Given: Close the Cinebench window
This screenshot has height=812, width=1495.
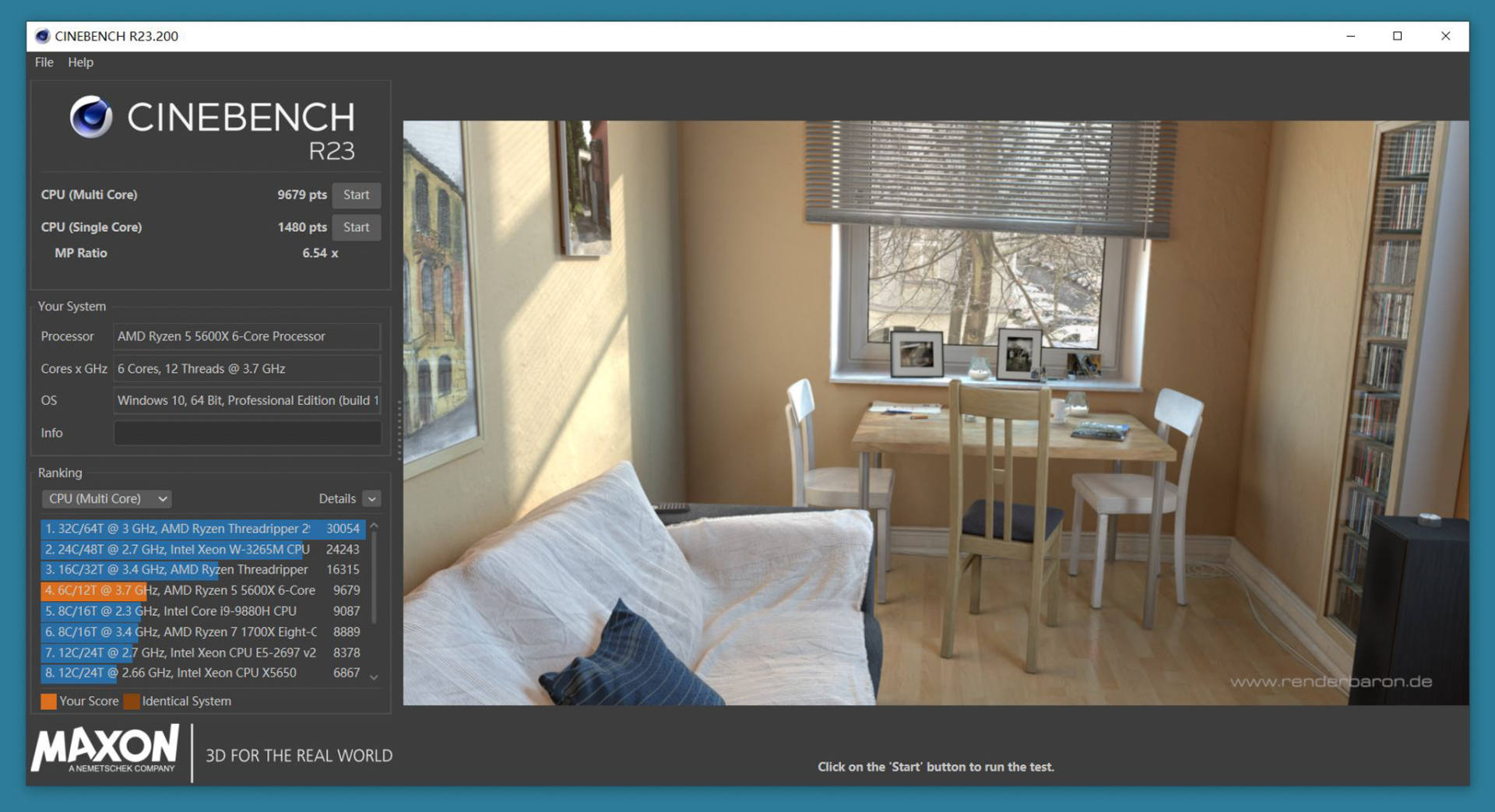Looking at the screenshot, I should (x=1445, y=36).
